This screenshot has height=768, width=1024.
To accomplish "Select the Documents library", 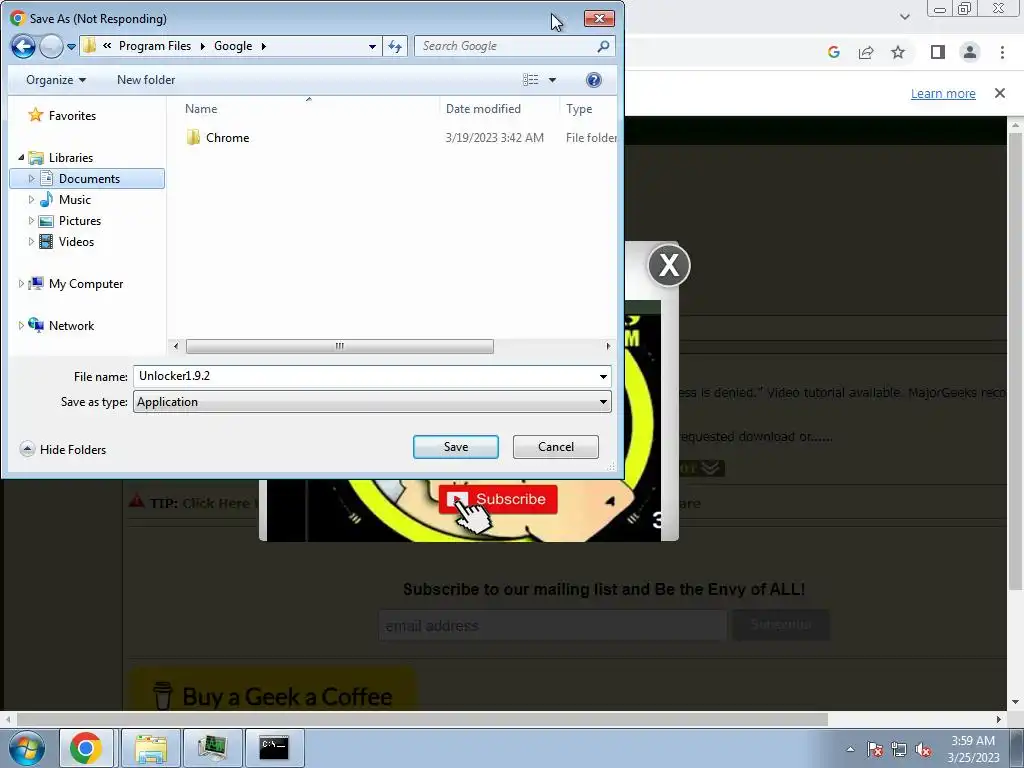I will 89,178.
